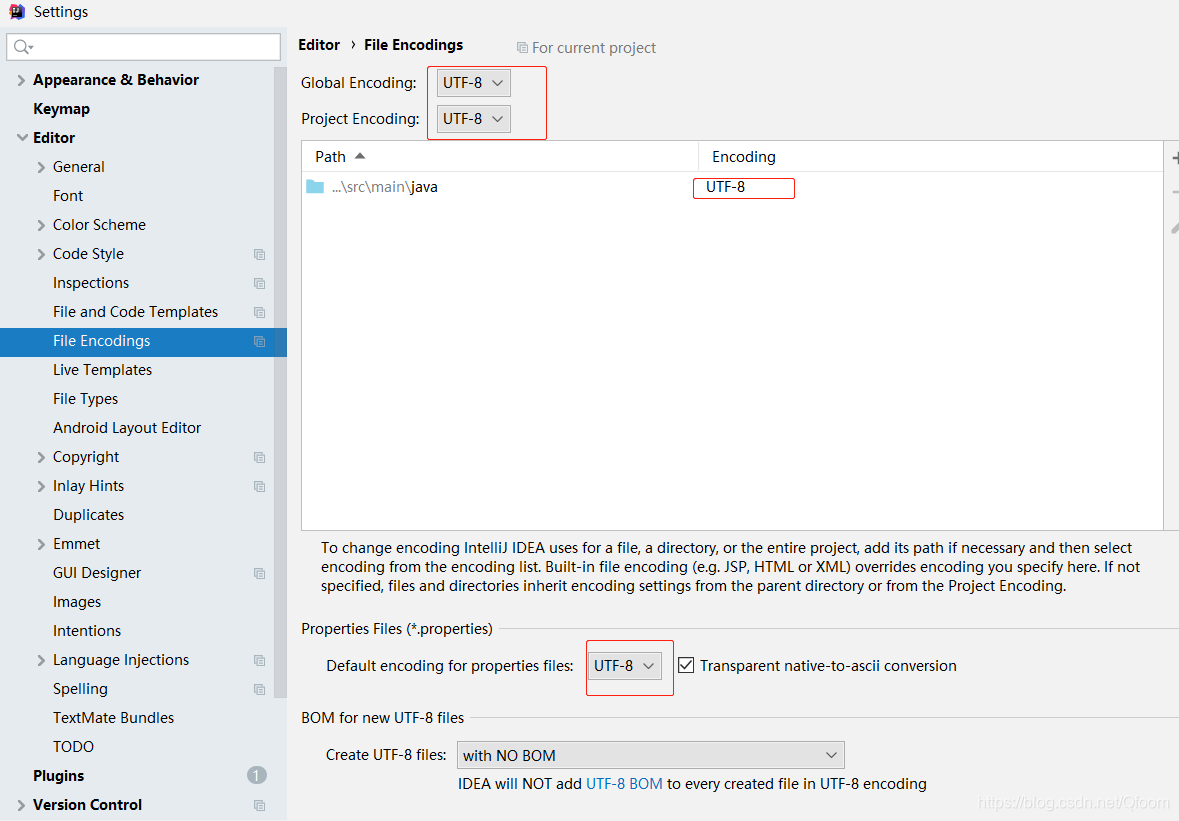
Task: Click the project icon beside File and Code Templates
Action: [259, 313]
